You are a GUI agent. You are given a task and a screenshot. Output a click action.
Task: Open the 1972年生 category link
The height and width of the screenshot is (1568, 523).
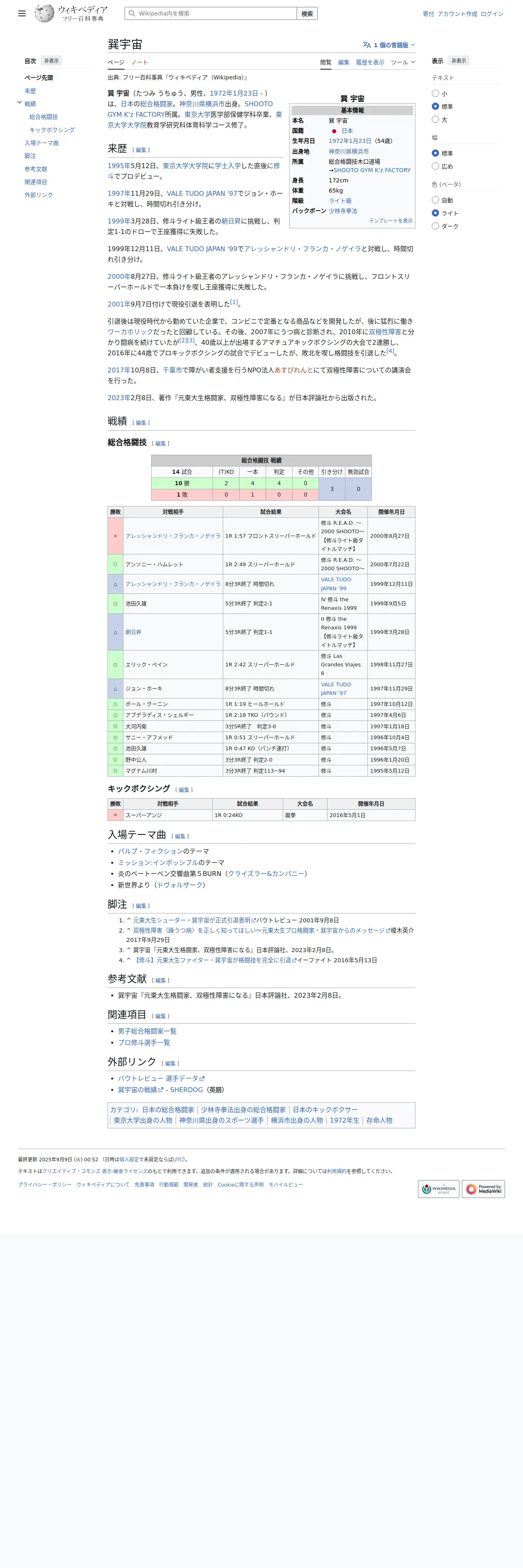(x=345, y=1120)
